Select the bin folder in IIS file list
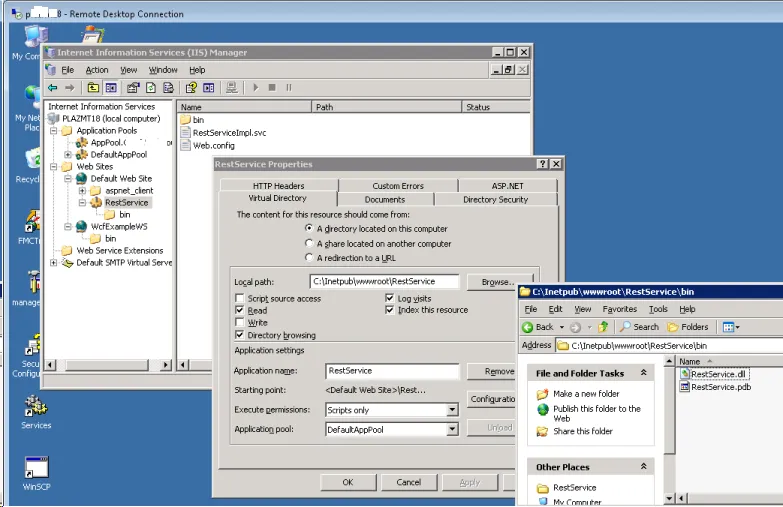783x507 pixels. 192,120
